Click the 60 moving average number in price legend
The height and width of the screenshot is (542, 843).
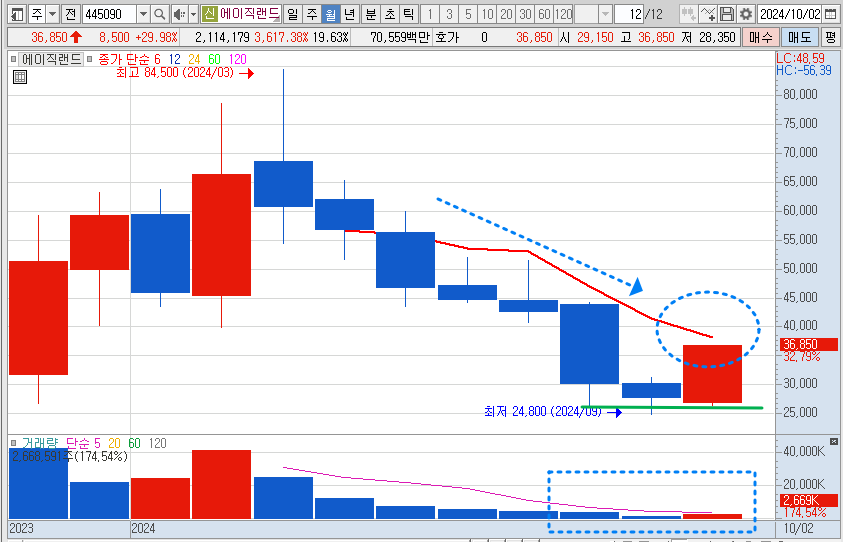click(215, 59)
